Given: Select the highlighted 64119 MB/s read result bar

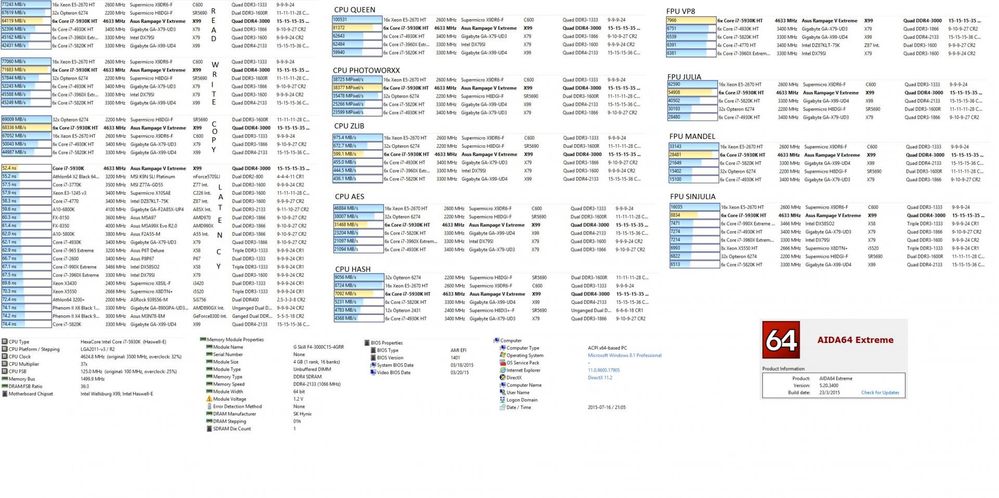Looking at the screenshot, I should (25, 20).
